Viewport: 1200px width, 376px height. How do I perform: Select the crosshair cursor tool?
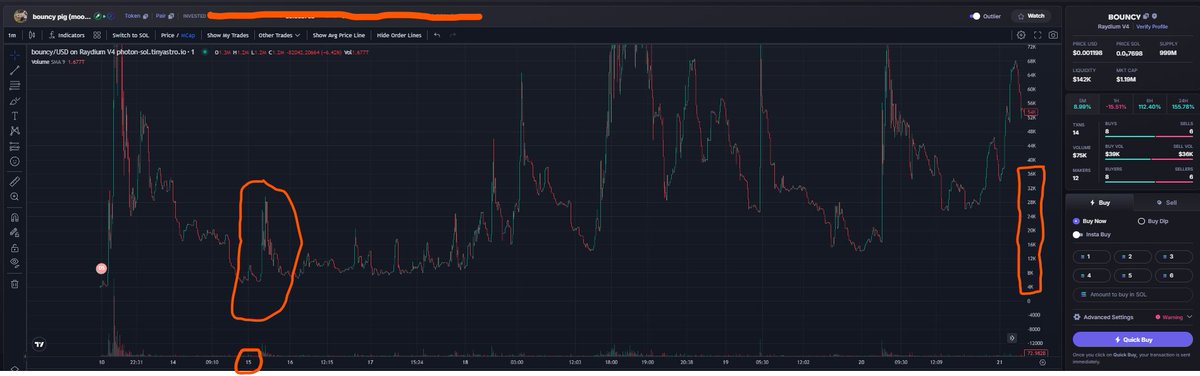(14, 54)
